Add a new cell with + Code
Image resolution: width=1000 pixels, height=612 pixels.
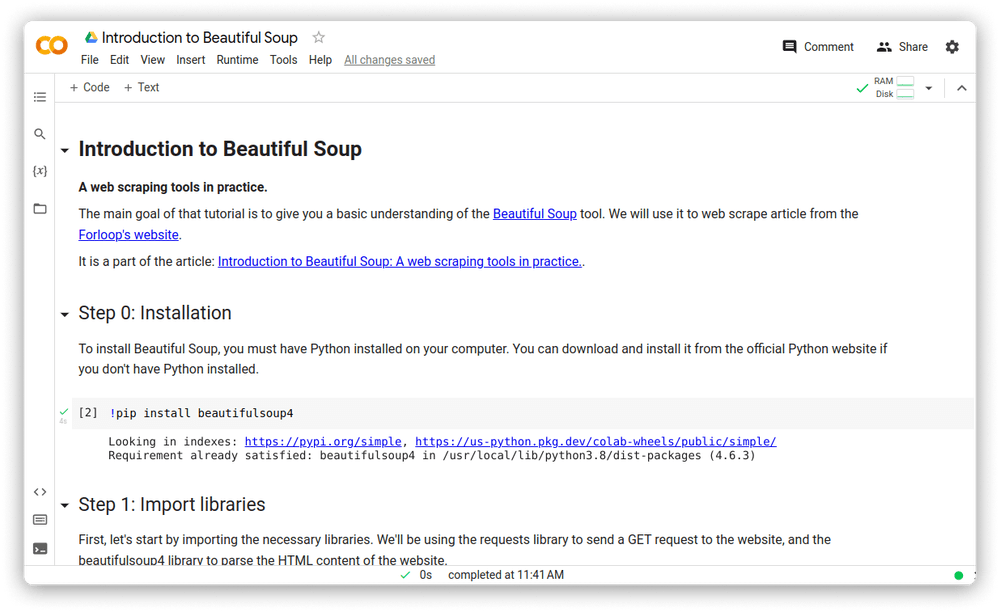pyautogui.click(x=88, y=87)
